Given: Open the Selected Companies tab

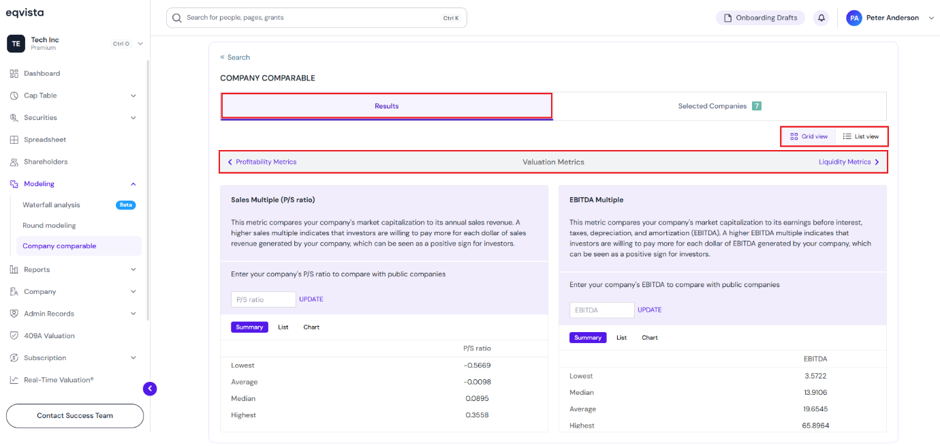Looking at the screenshot, I should point(719,106).
